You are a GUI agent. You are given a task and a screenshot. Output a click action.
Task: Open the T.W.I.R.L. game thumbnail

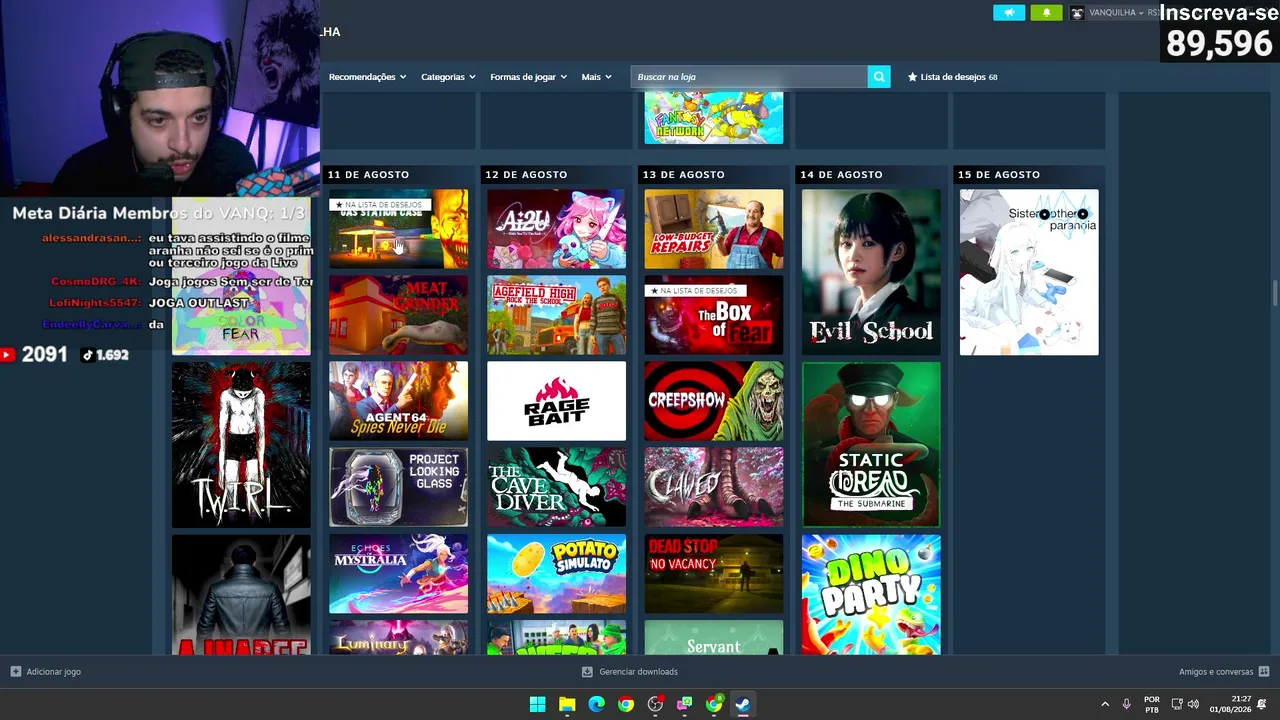[241, 444]
